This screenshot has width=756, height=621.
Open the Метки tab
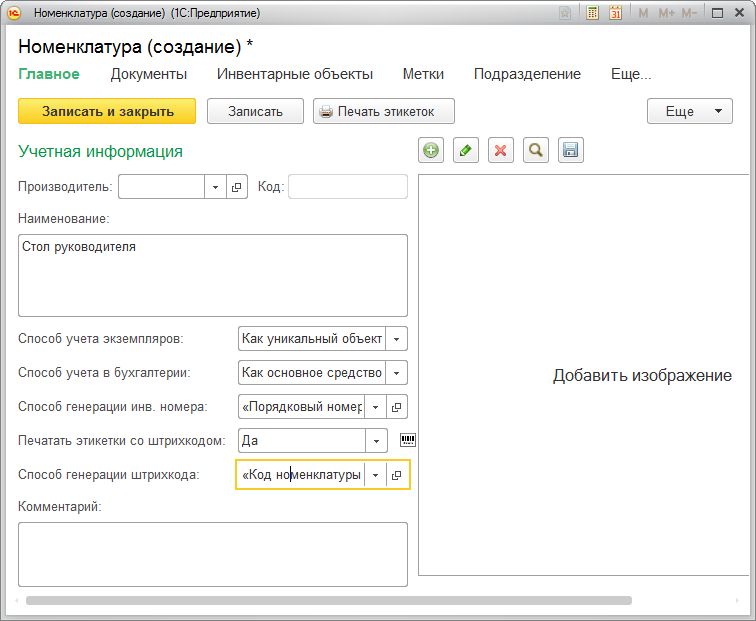tap(423, 74)
